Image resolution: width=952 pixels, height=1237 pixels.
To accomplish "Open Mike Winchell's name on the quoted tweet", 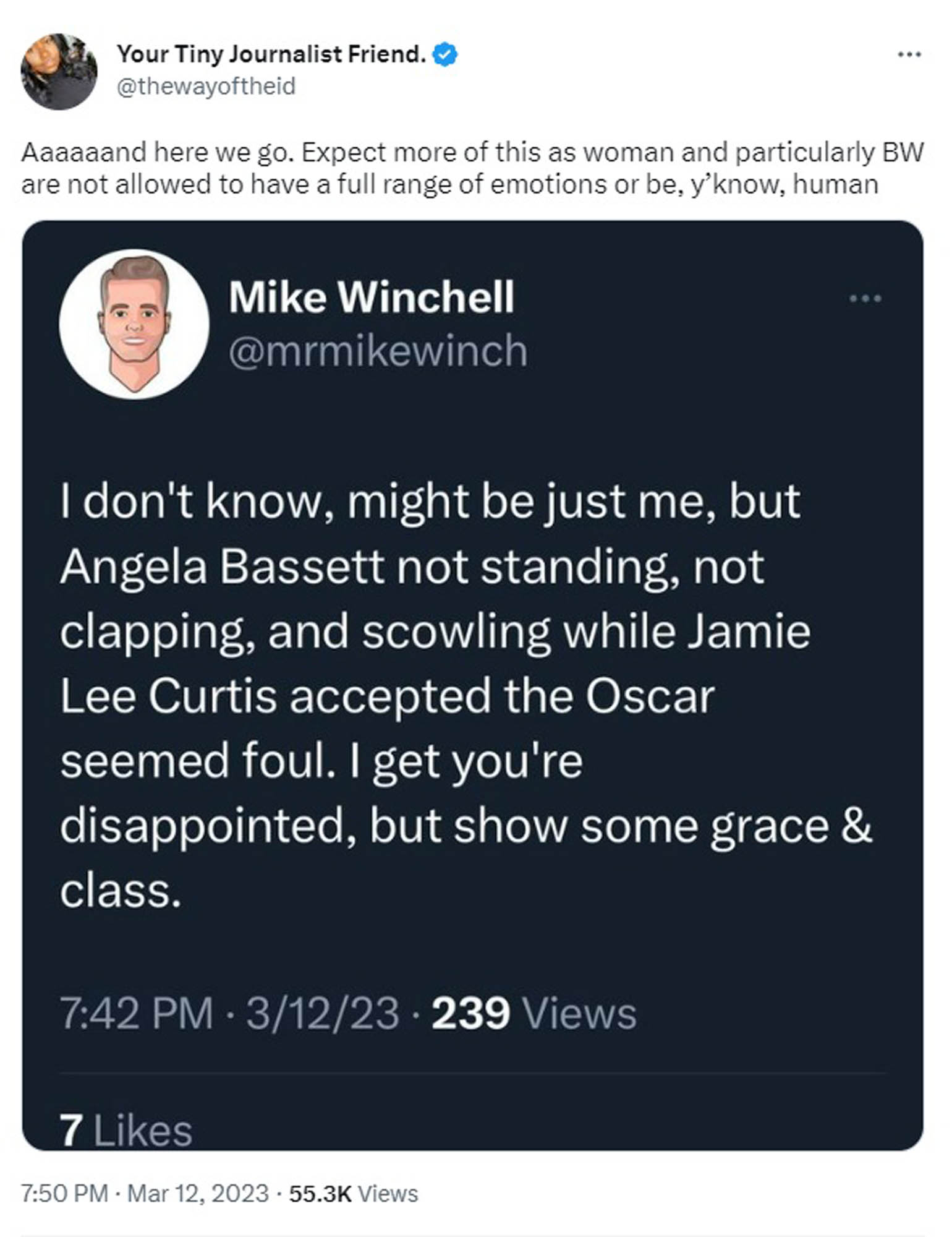I will [x=370, y=297].
